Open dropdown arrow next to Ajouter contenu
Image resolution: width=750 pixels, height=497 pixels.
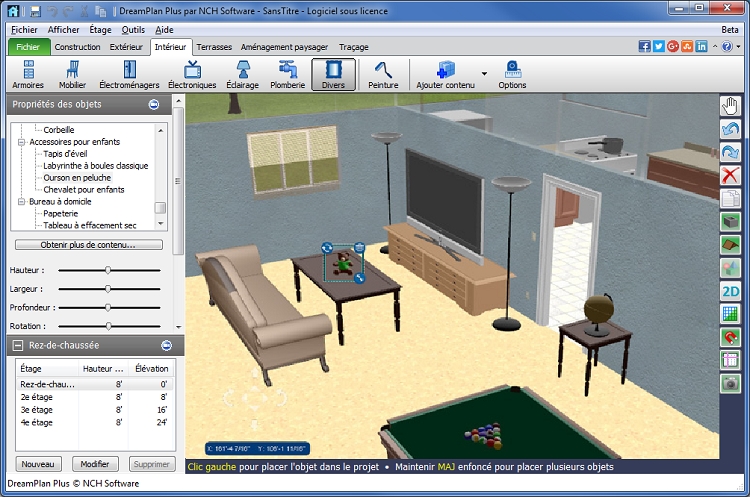pos(484,74)
